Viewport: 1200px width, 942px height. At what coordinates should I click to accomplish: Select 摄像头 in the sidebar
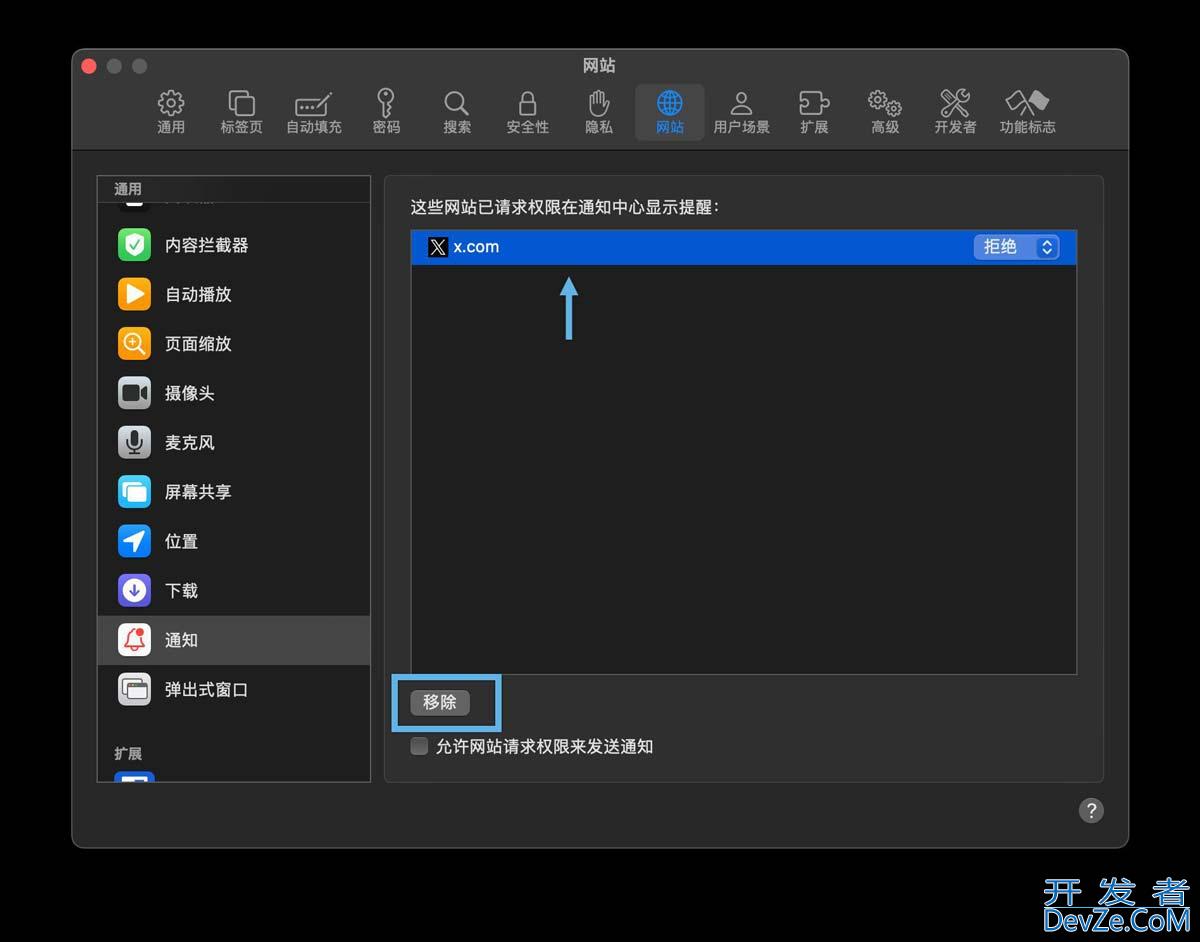tap(234, 393)
